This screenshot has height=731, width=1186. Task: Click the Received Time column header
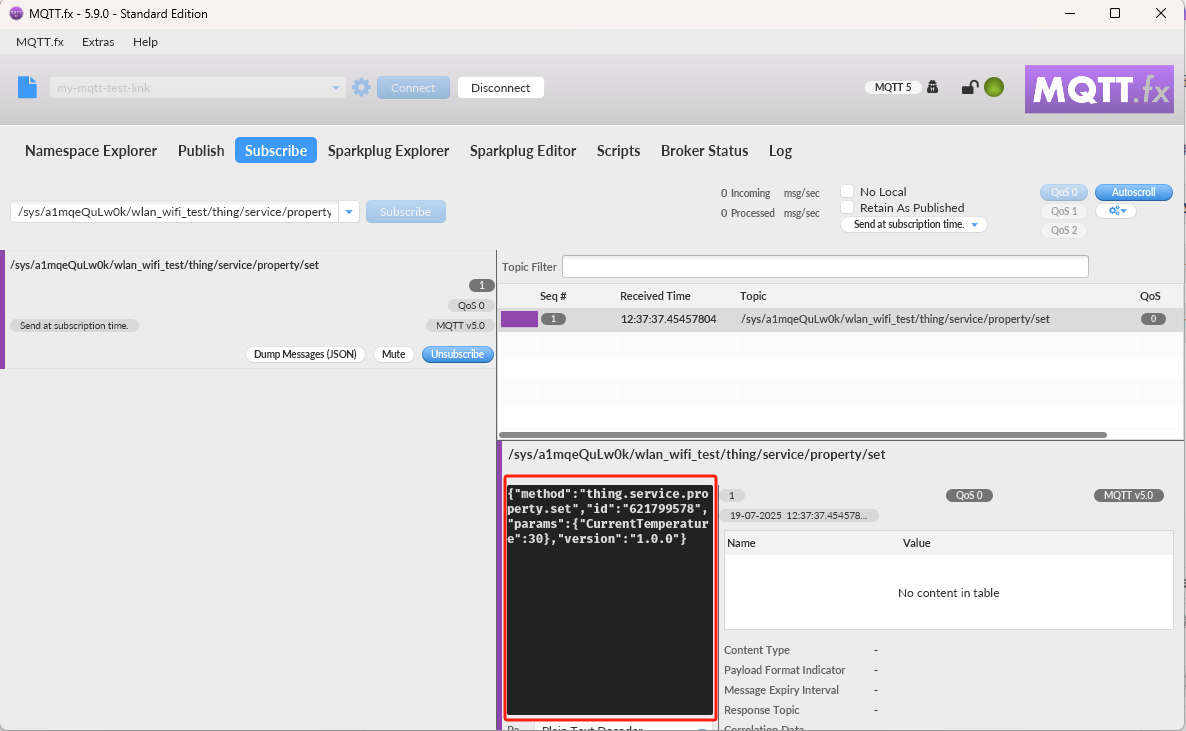pyautogui.click(x=655, y=296)
